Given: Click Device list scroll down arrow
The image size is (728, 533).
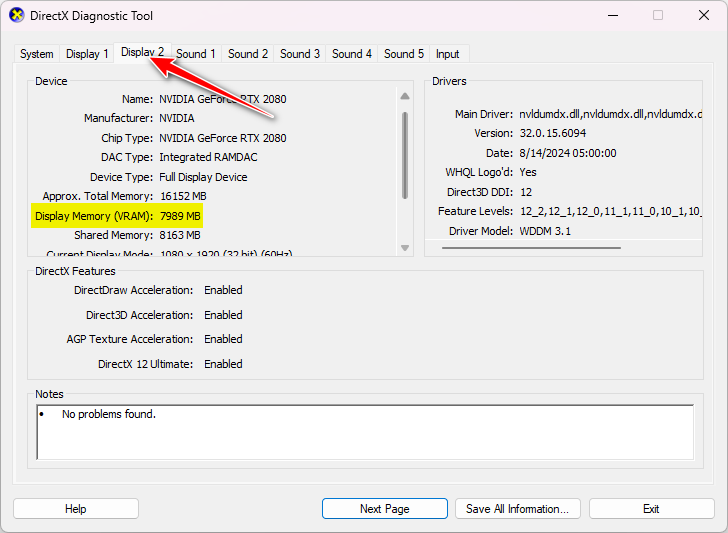Looking at the screenshot, I should tap(405, 248).
